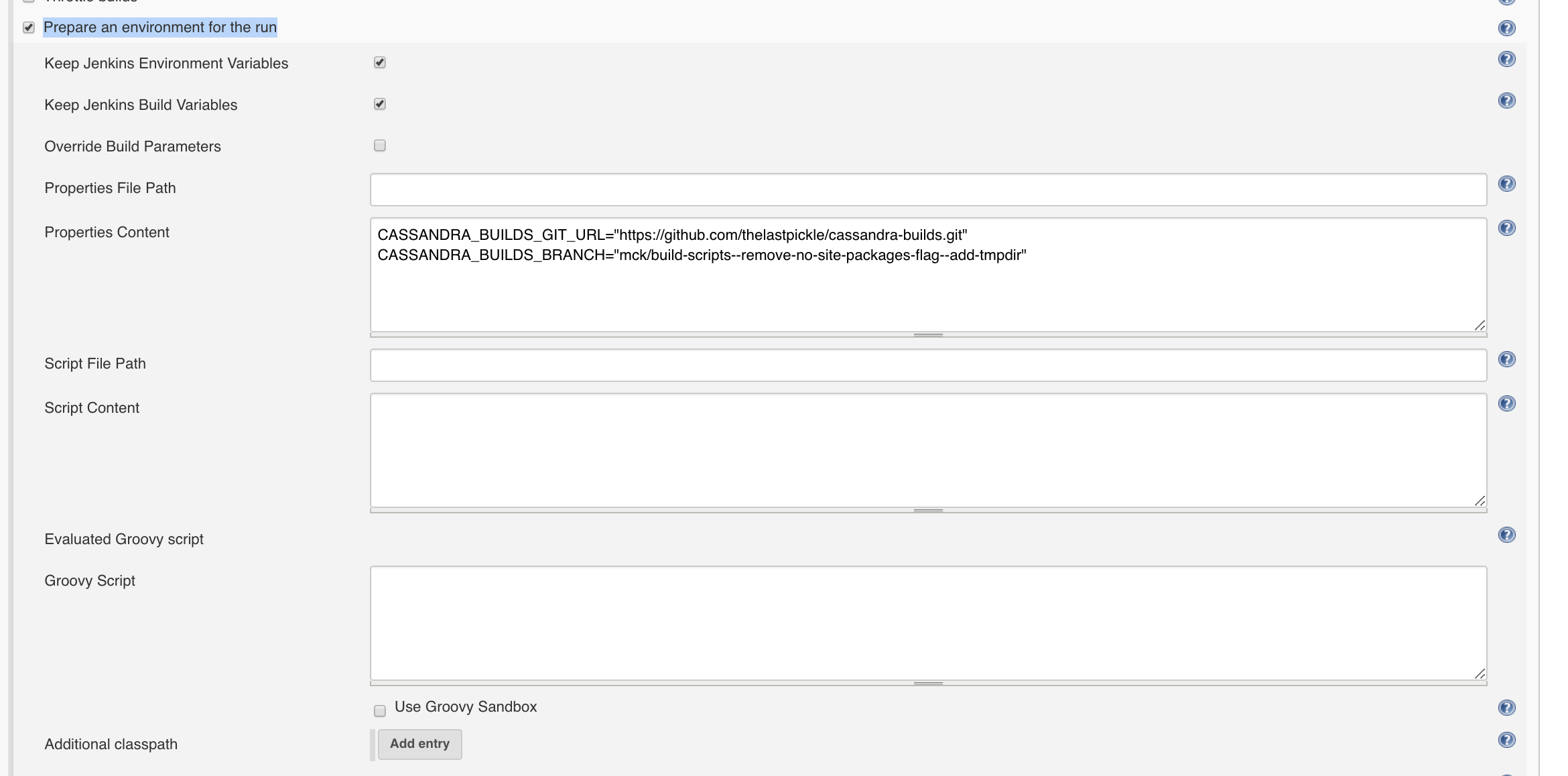1568x776 pixels.
Task: Open help for Evaluated Groovy script
Action: click(x=1506, y=535)
